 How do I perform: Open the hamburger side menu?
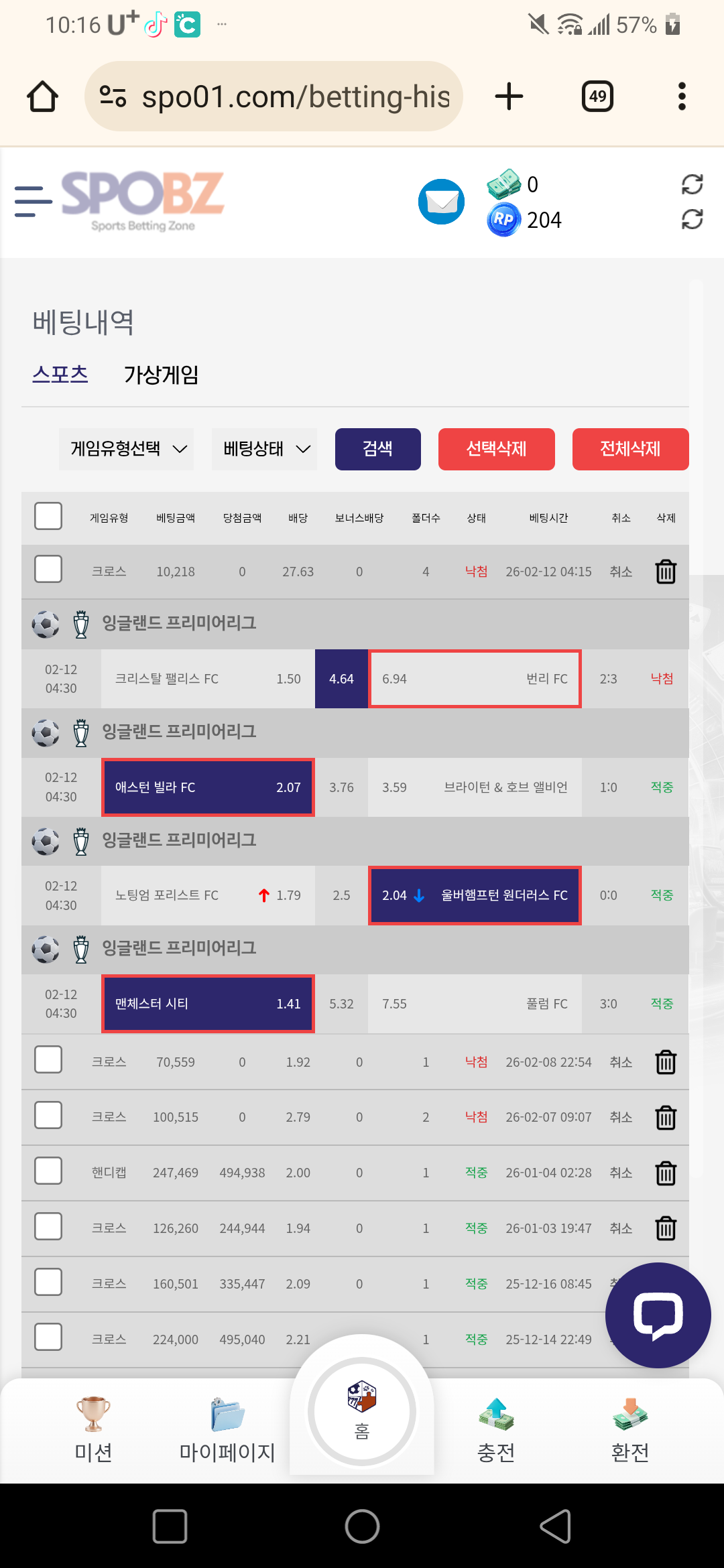pyautogui.click(x=33, y=202)
